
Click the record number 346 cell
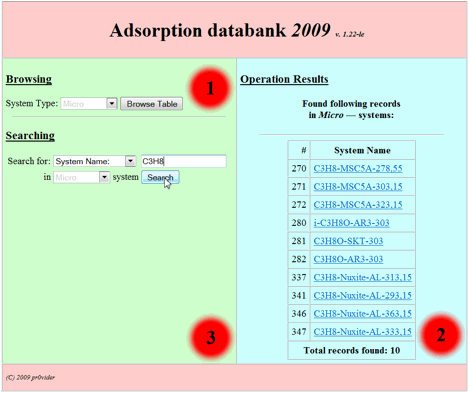tap(299, 313)
